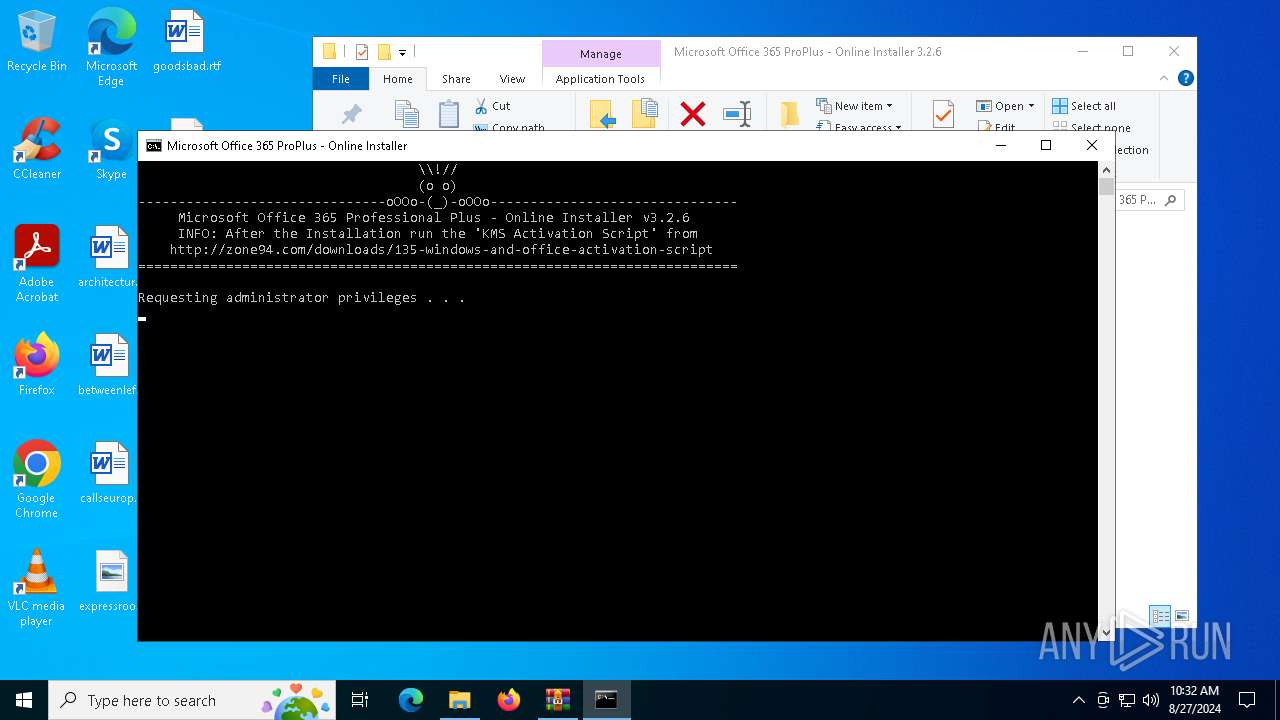Close the Online Installer console window
Screen dimensions: 1280x720
pyautogui.click(x=1092, y=146)
